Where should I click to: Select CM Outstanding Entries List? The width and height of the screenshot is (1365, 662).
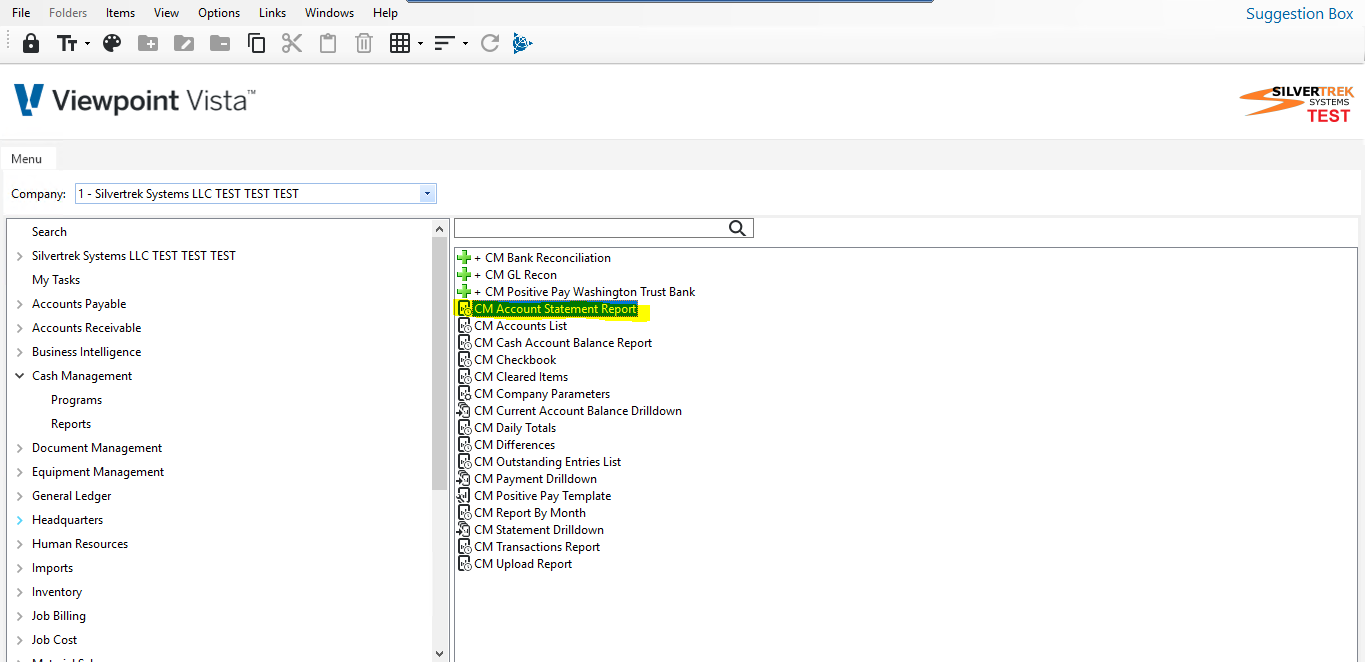coord(547,462)
